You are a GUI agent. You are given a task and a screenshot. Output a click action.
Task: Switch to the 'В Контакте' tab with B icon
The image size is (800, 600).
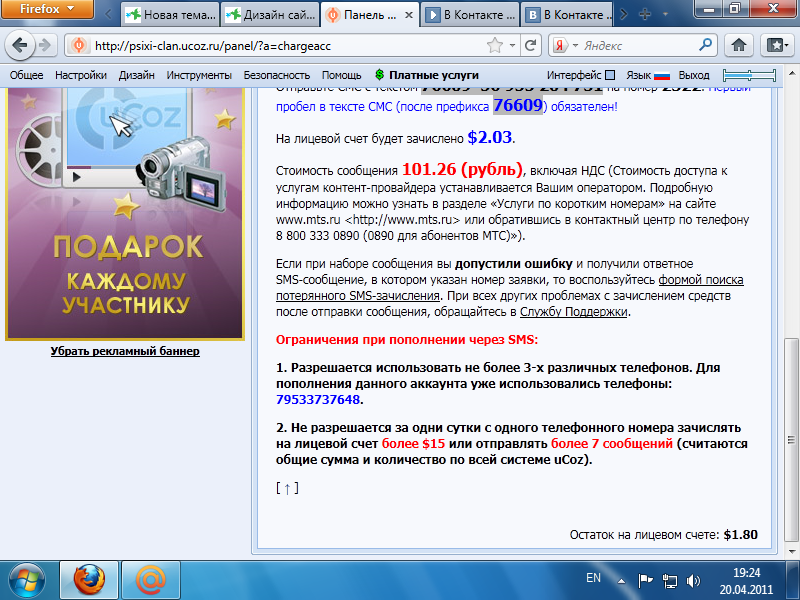569,14
